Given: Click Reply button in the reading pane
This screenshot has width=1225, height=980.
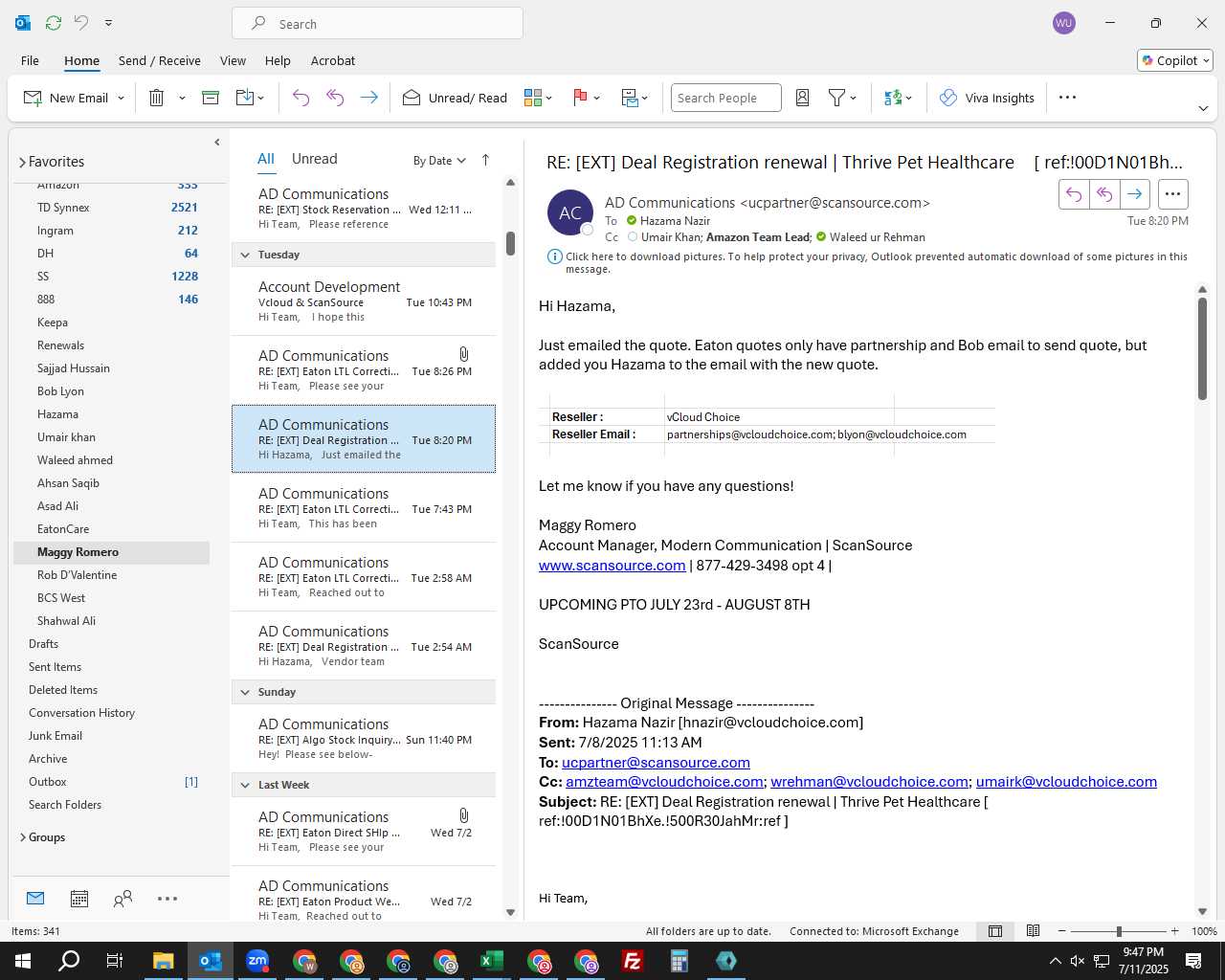Looking at the screenshot, I should [x=1074, y=194].
